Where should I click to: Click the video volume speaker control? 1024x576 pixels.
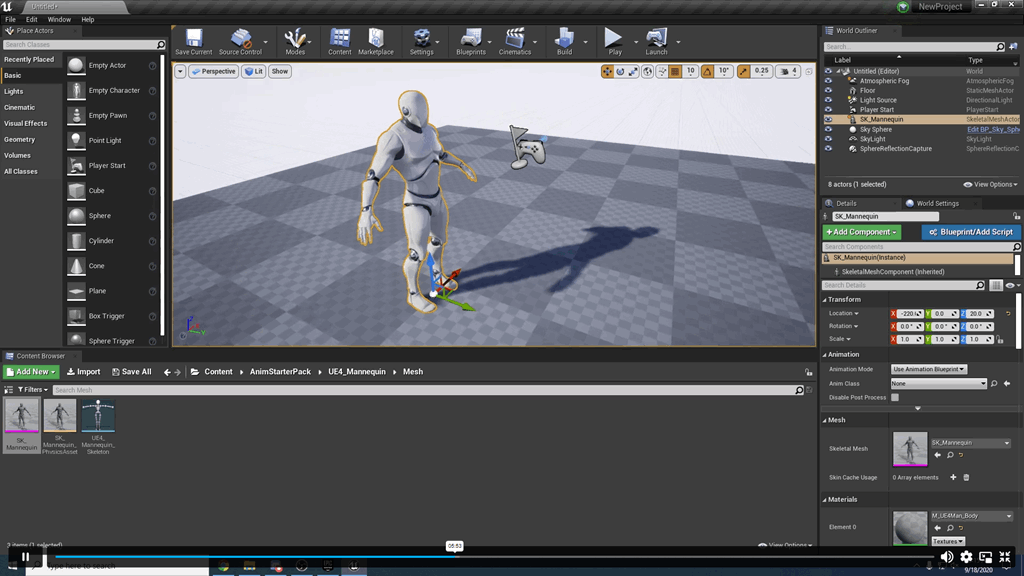point(946,557)
